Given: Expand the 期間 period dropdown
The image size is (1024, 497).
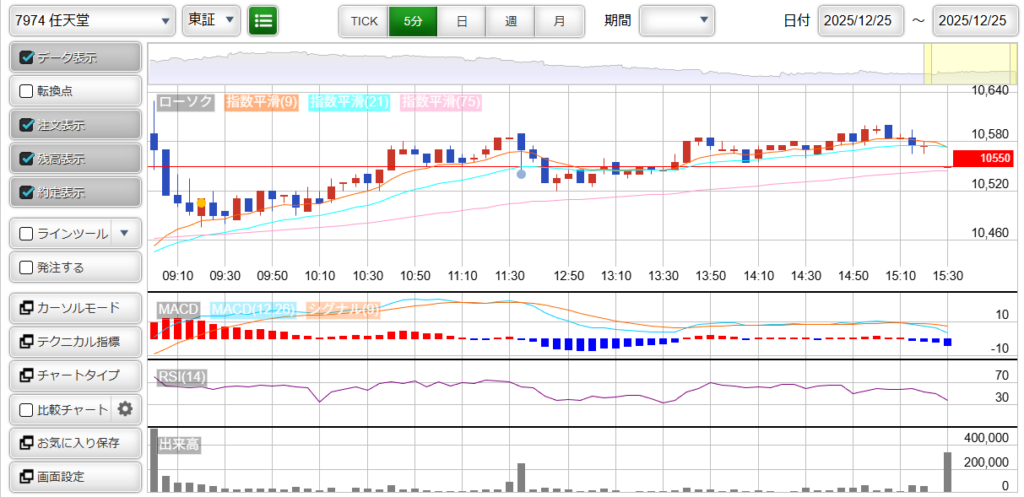Looking at the screenshot, I should point(677,20).
